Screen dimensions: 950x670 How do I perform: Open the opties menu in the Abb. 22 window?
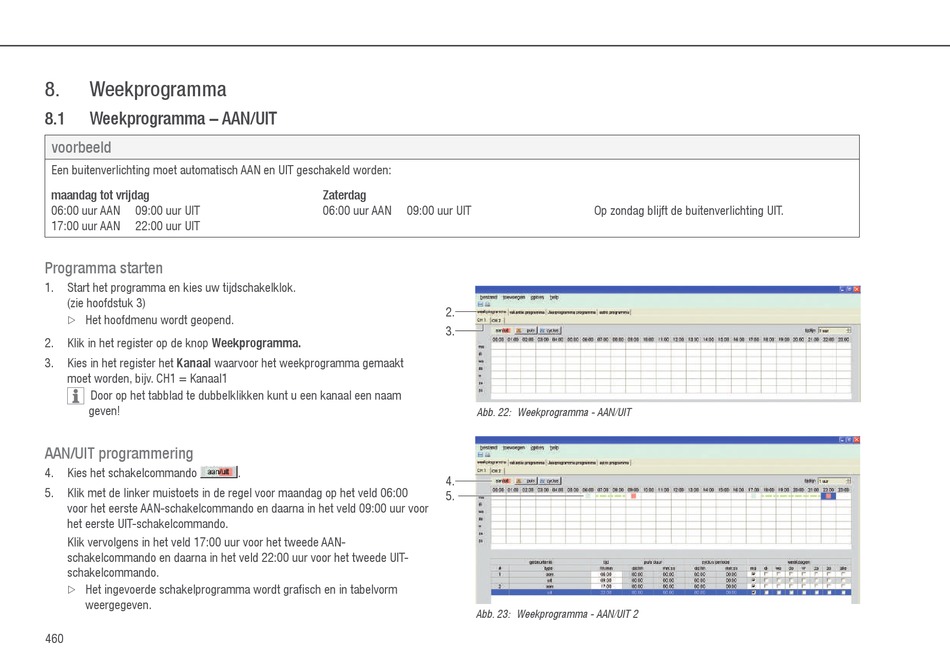coord(537,297)
